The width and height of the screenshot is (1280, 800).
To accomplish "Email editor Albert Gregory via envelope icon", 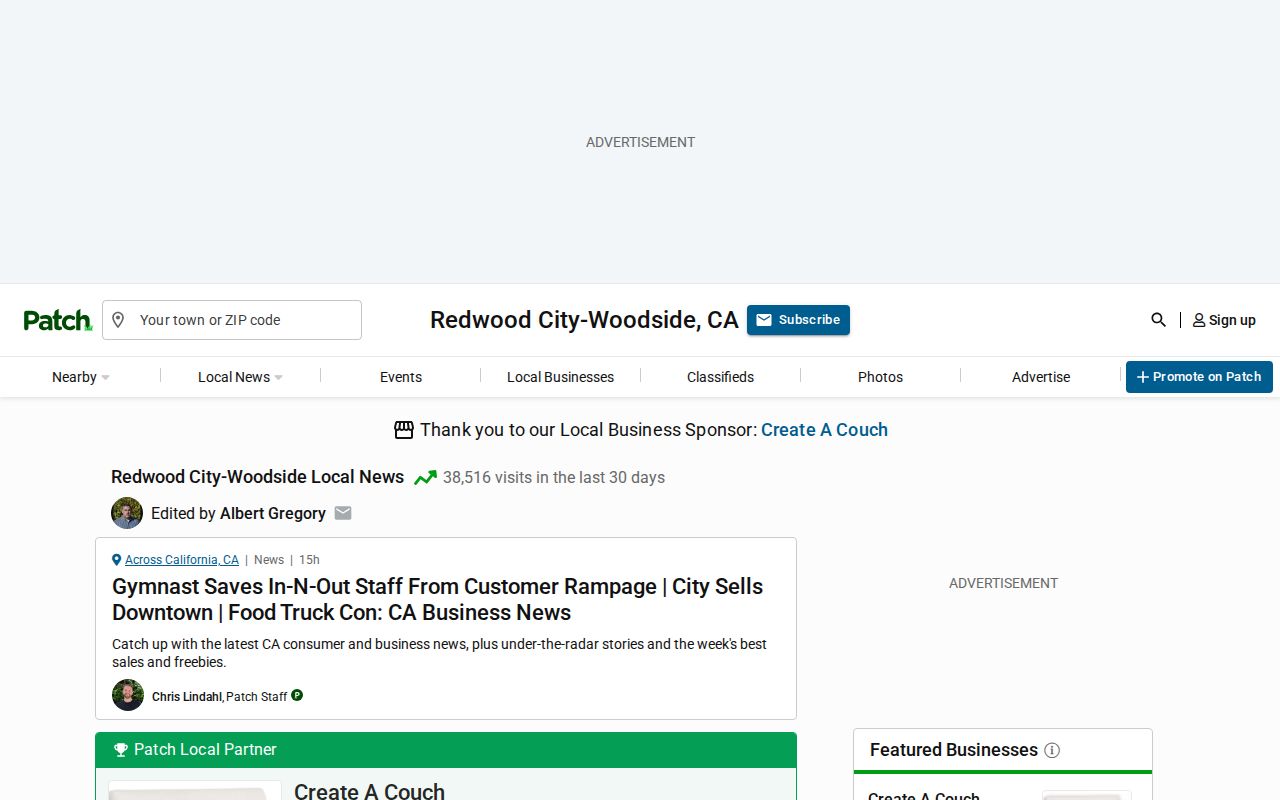I will 343,513.
